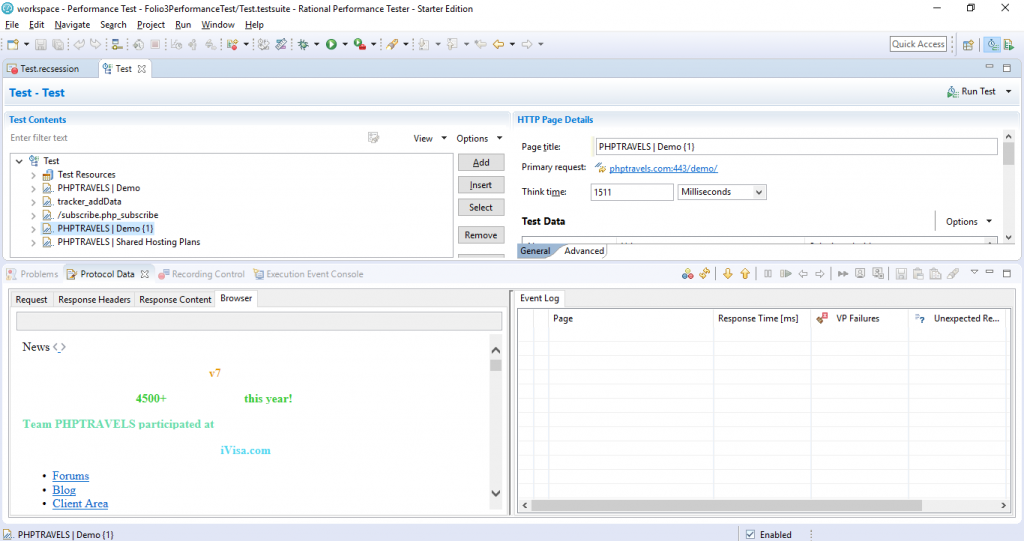Screen dimensions: 1024x541
Task: Switch to the Advanced tab
Action: click(x=584, y=251)
